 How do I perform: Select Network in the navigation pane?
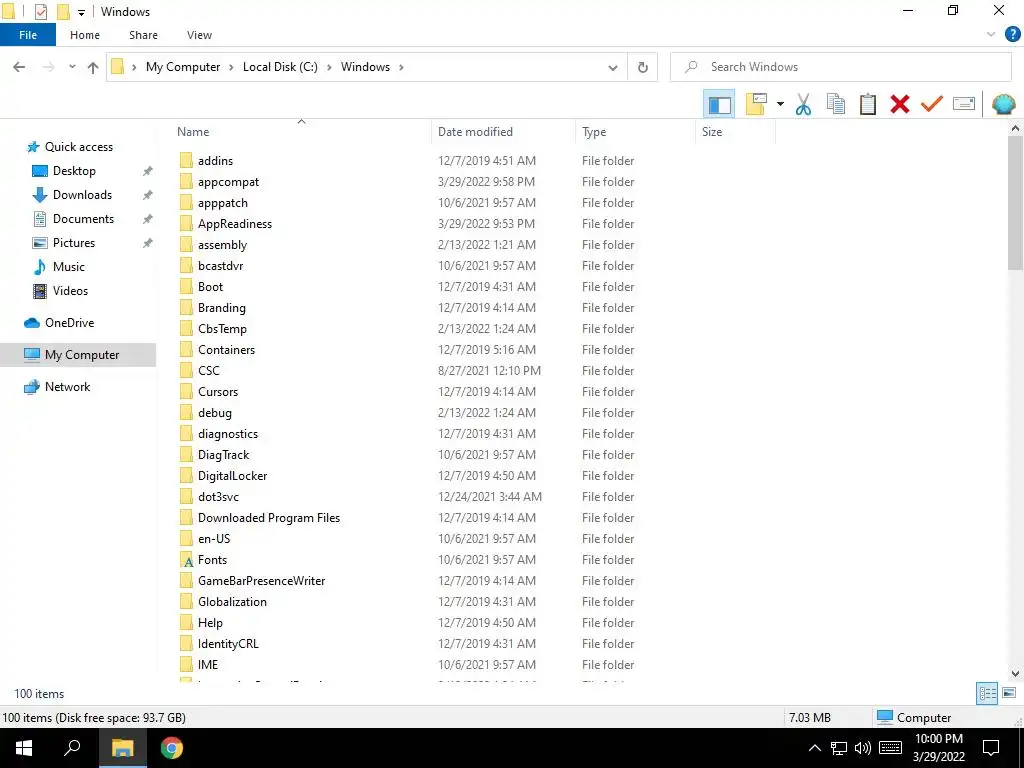pyautogui.click(x=67, y=387)
